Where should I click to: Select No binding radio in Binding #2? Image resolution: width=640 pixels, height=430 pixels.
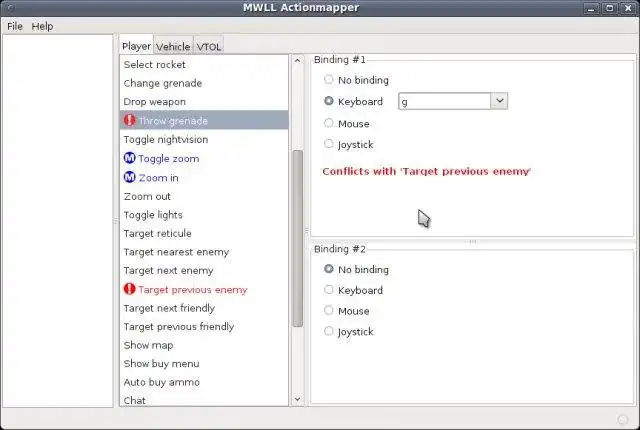click(x=329, y=269)
